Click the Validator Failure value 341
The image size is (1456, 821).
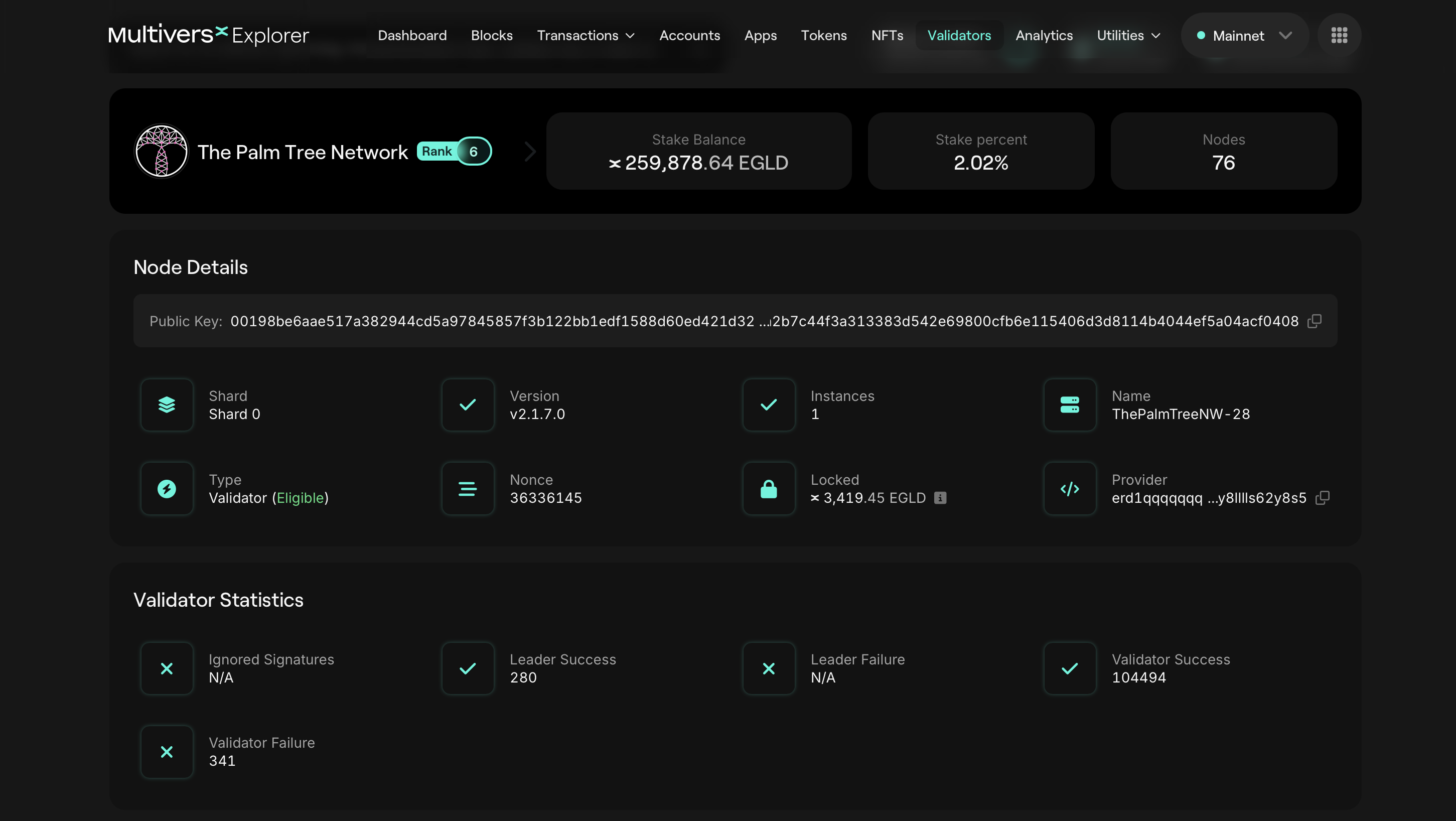click(x=222, y=760)
